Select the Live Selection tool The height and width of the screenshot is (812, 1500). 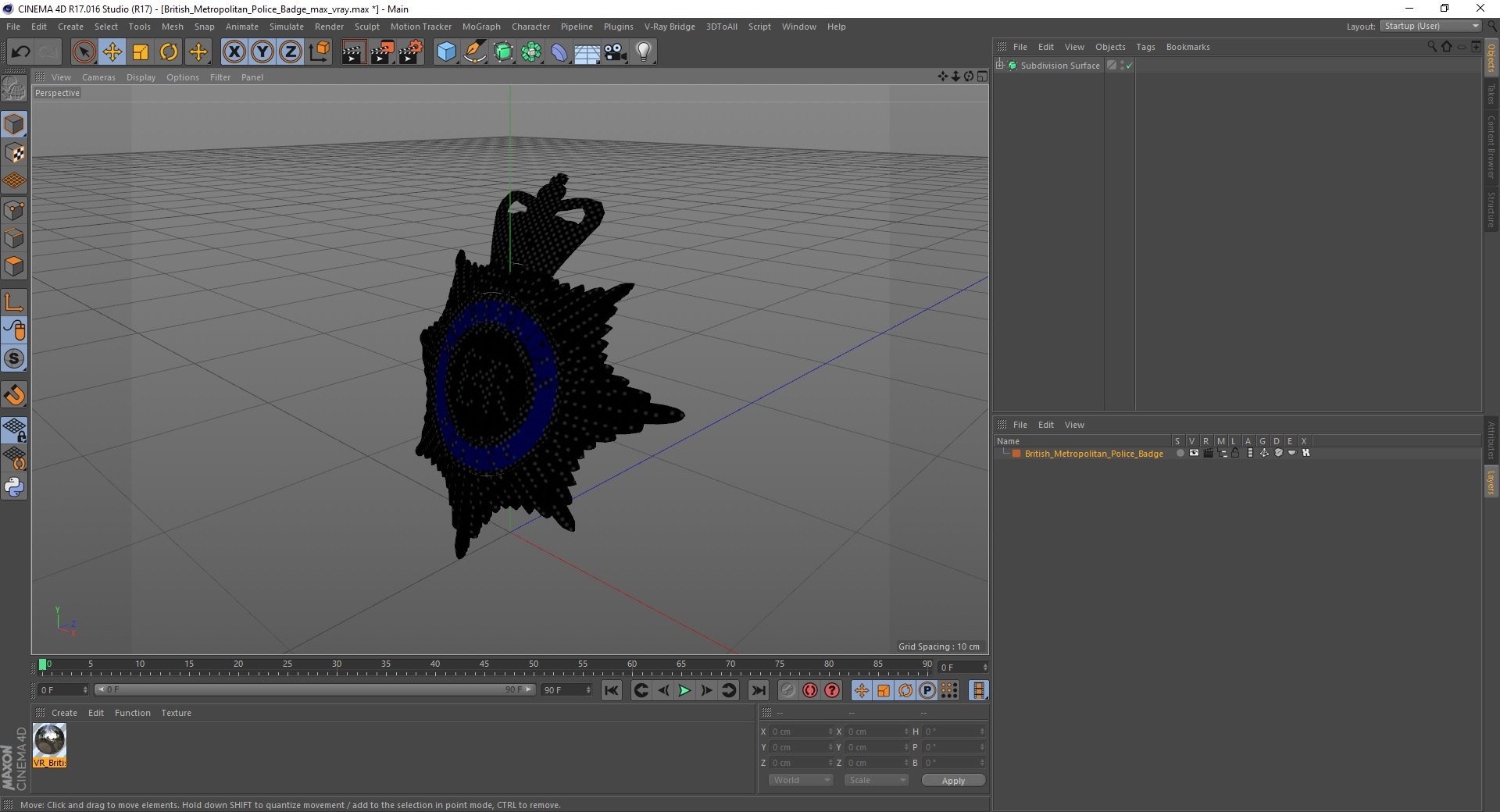(x=84, y=52)
